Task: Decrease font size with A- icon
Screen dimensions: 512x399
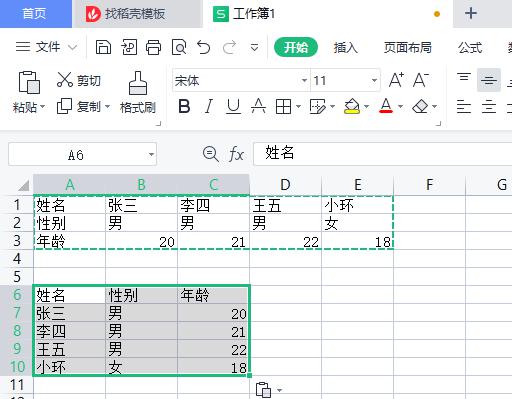Action: coord(421,80)
